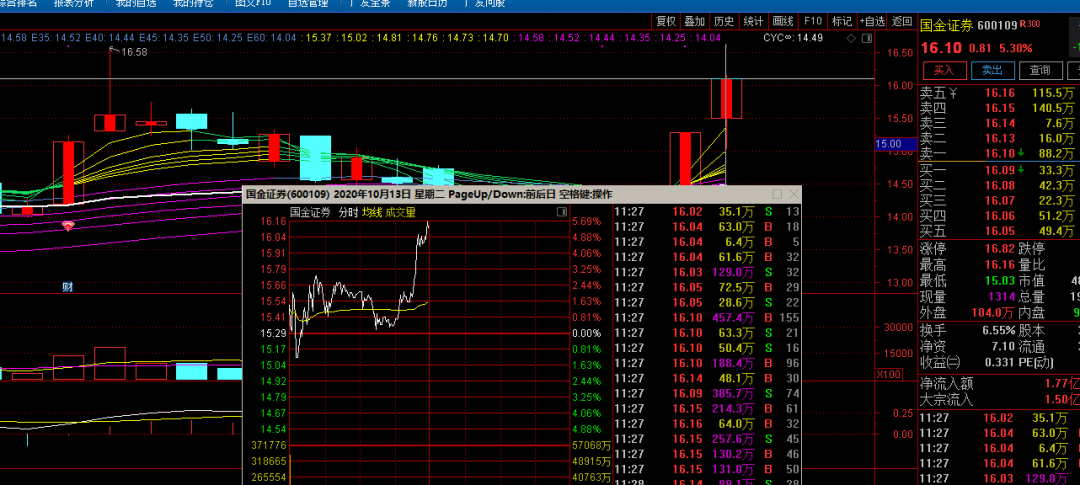Click the 买四 price 16.06 row
This screenshot has height=485, width=1080.
pyautogui.click(x=999, y=216)
